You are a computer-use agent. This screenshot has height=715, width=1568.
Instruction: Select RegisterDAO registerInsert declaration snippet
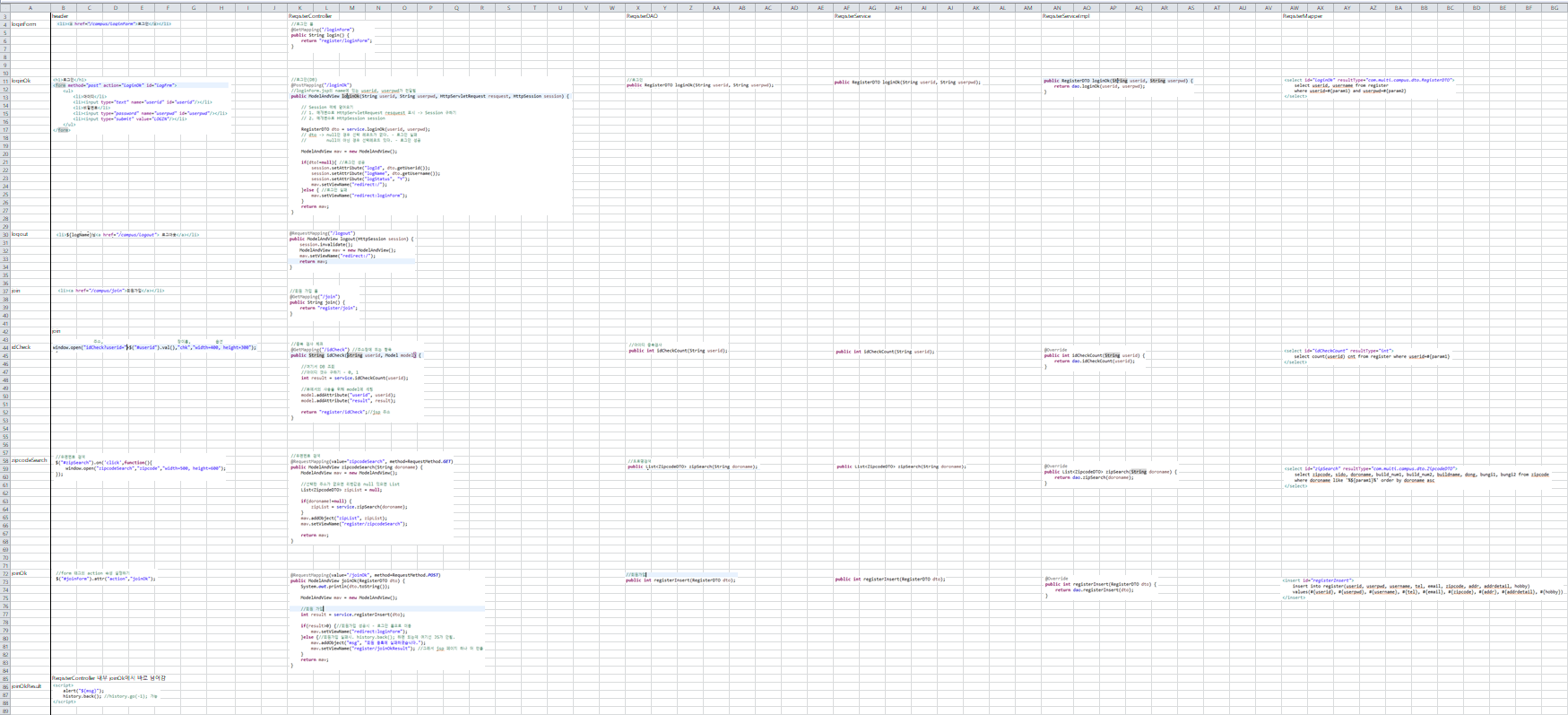tap(681, 578)
